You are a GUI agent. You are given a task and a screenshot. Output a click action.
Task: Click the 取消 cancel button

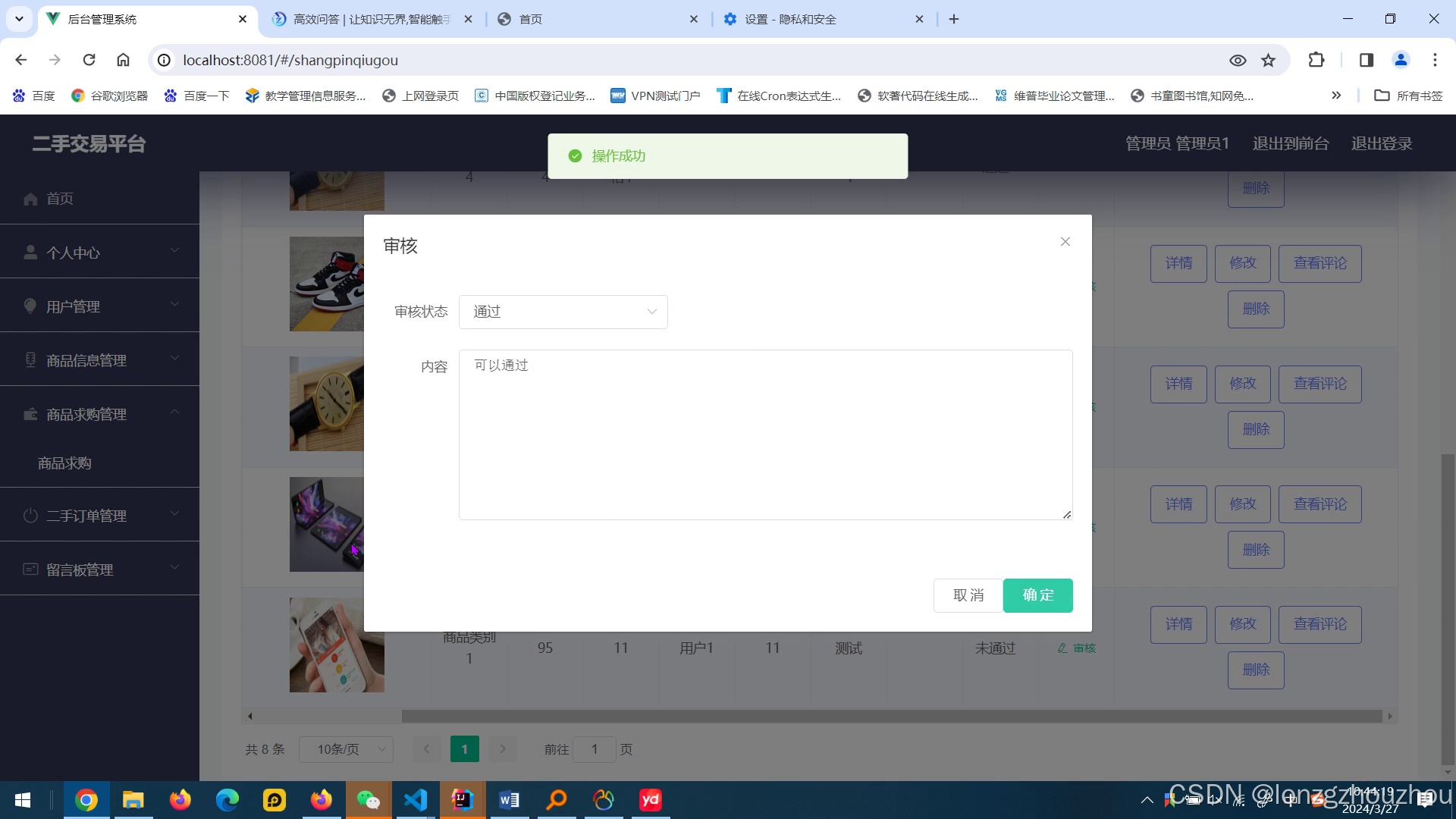(x=968, y=595)
